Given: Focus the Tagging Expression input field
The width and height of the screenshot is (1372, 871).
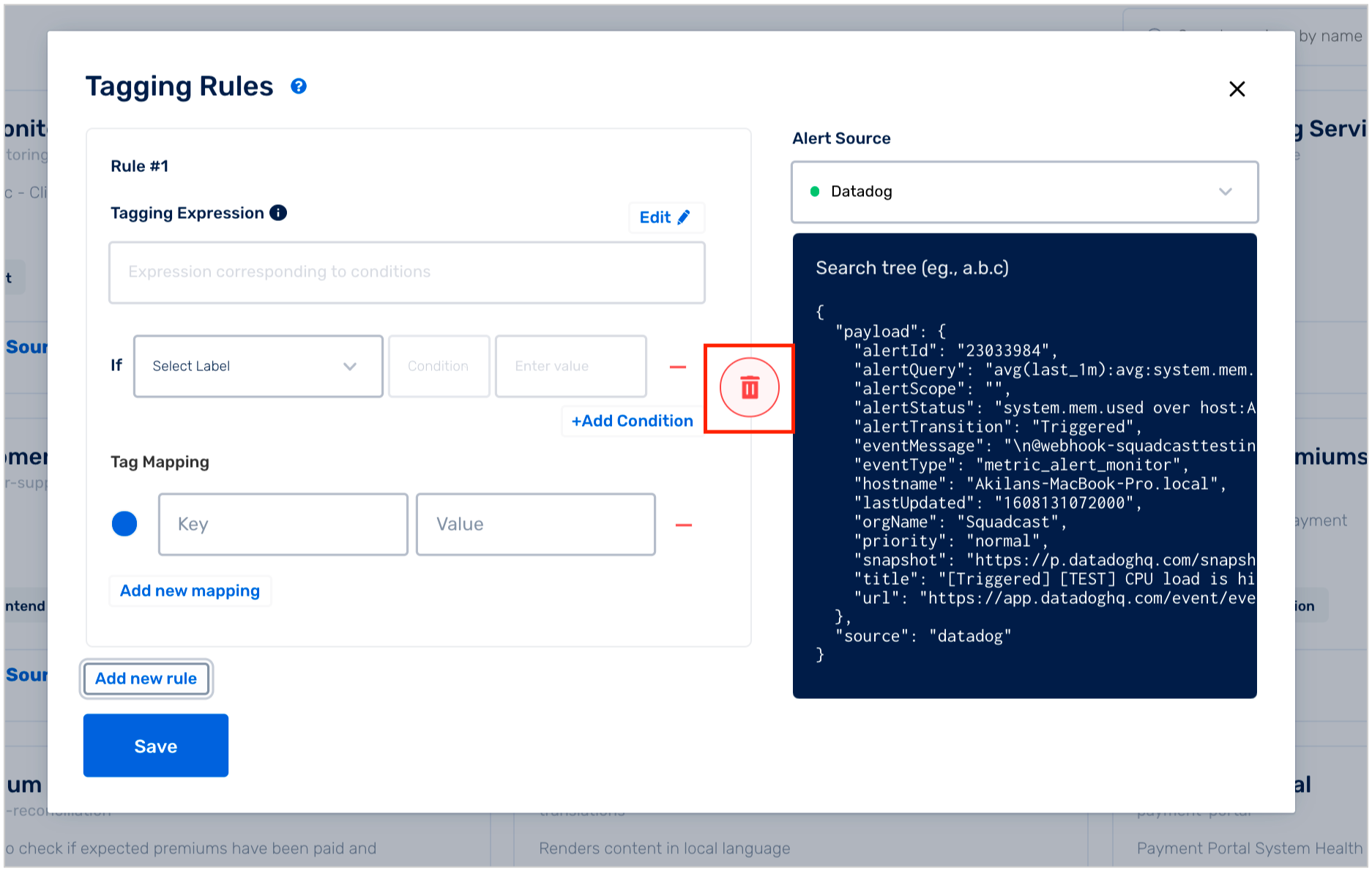Looking at the screenshot, I should click(407, 272).
